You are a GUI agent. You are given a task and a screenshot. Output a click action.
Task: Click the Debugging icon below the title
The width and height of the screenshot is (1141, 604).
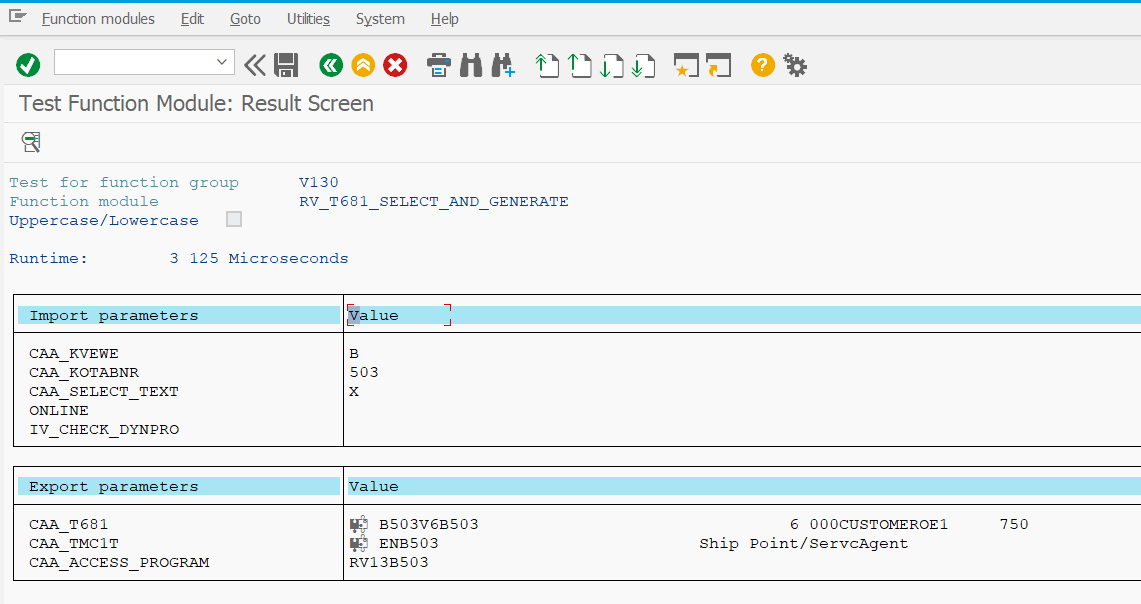click(x=30, y=142)
